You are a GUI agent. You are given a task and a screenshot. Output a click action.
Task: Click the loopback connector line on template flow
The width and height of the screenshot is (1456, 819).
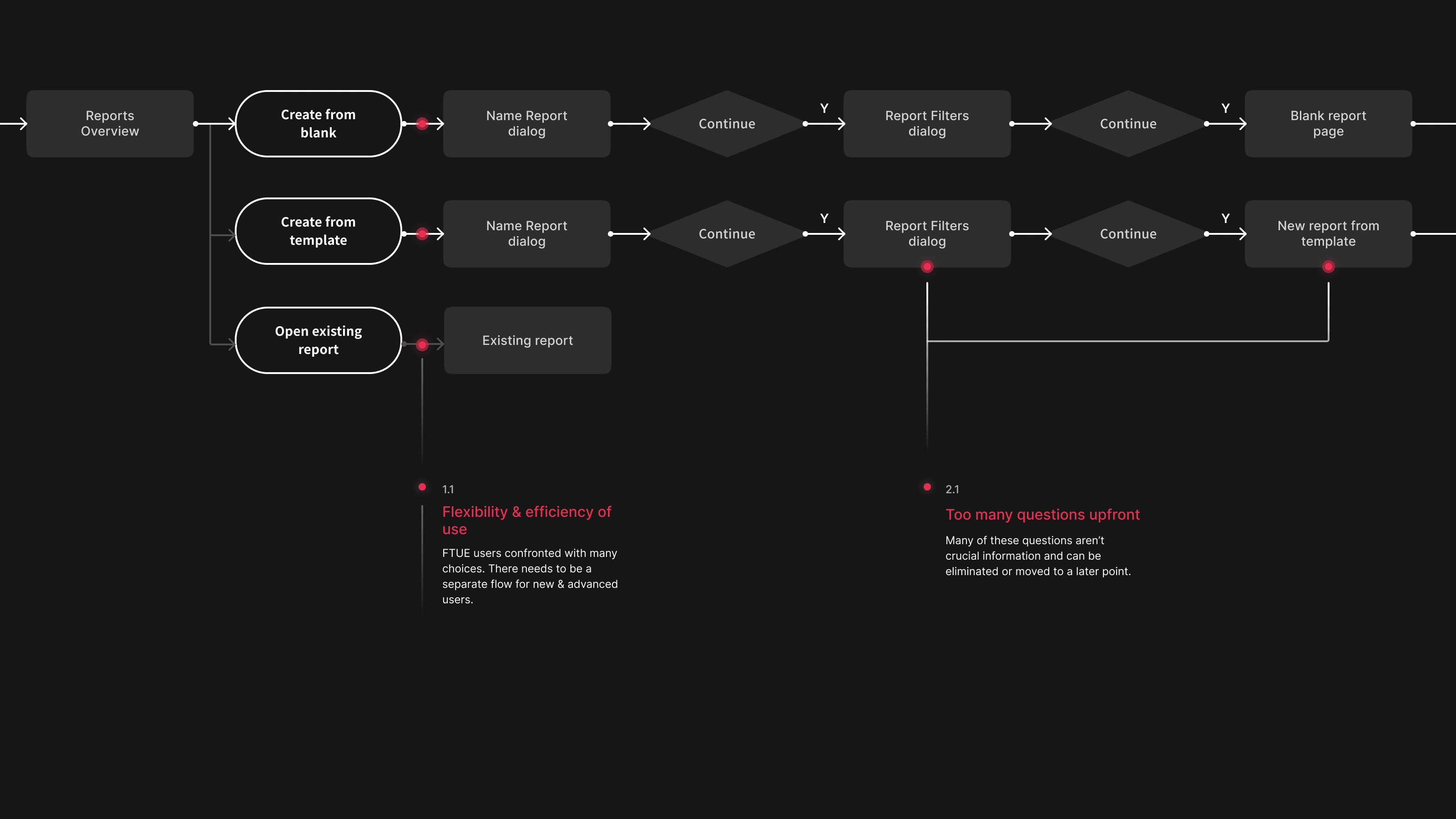pos(1127,340)
